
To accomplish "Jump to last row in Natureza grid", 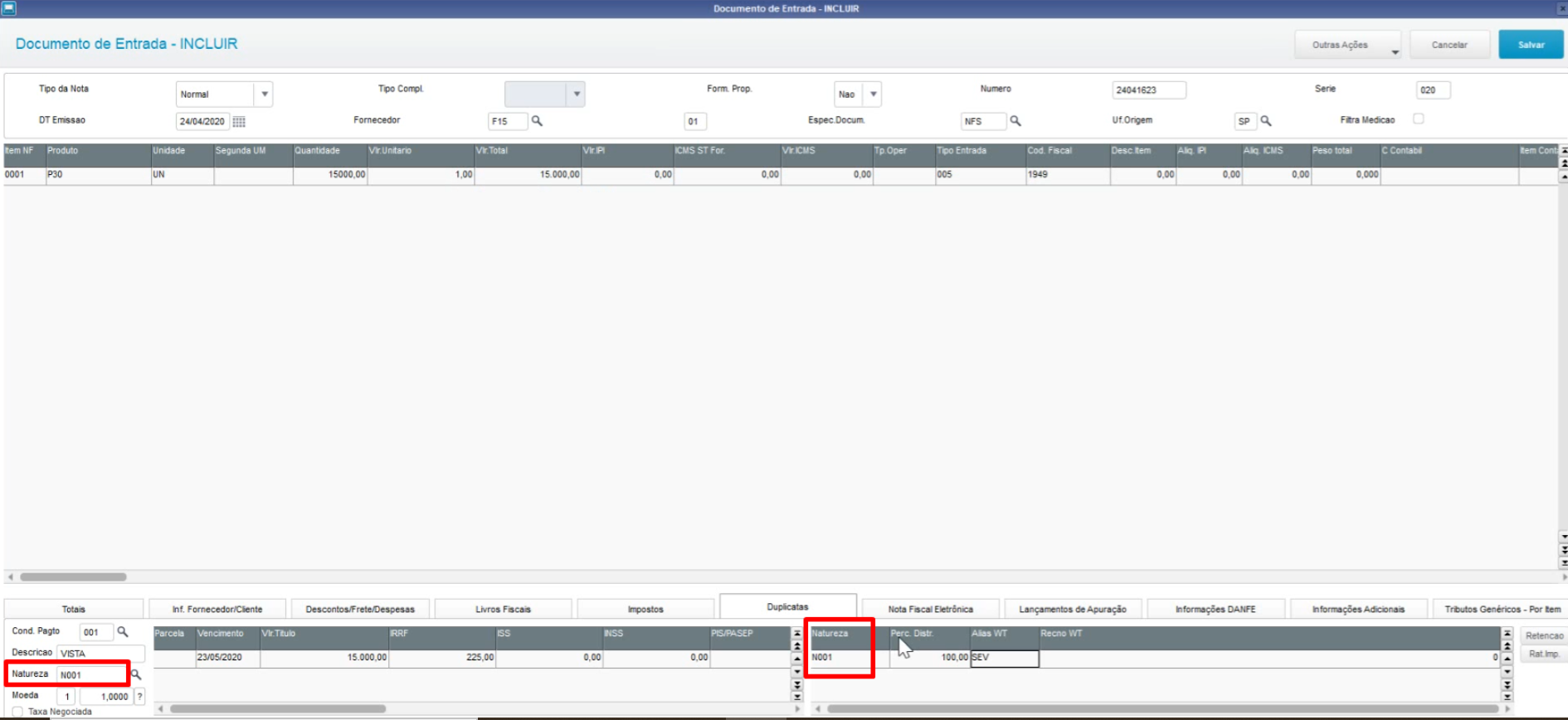I will [1507, 697].
